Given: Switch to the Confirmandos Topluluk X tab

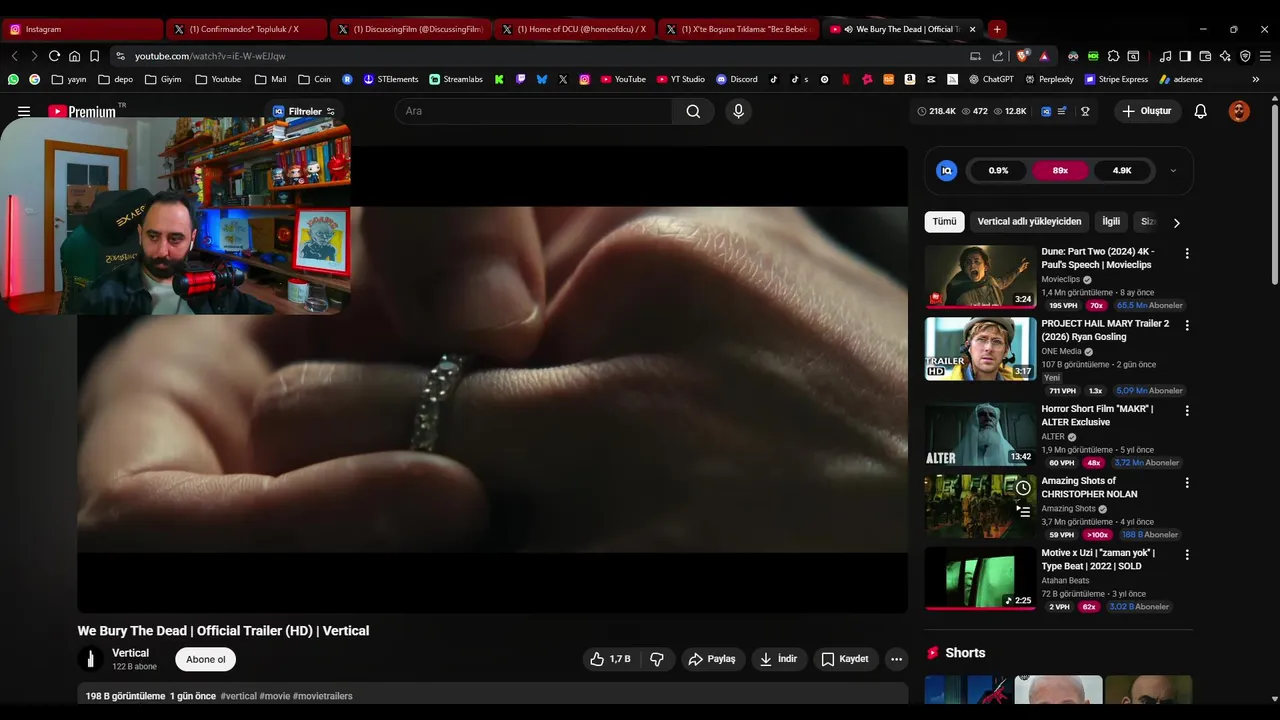Looking at the screenshot, I should point(245,29).
